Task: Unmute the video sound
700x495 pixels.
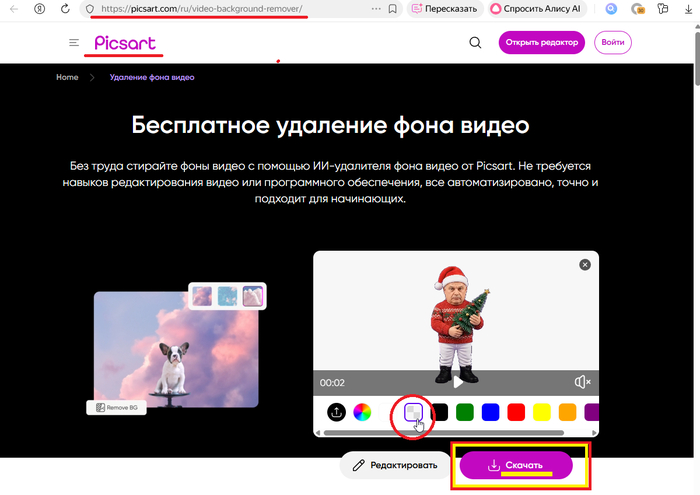Action: click(583, 382)
